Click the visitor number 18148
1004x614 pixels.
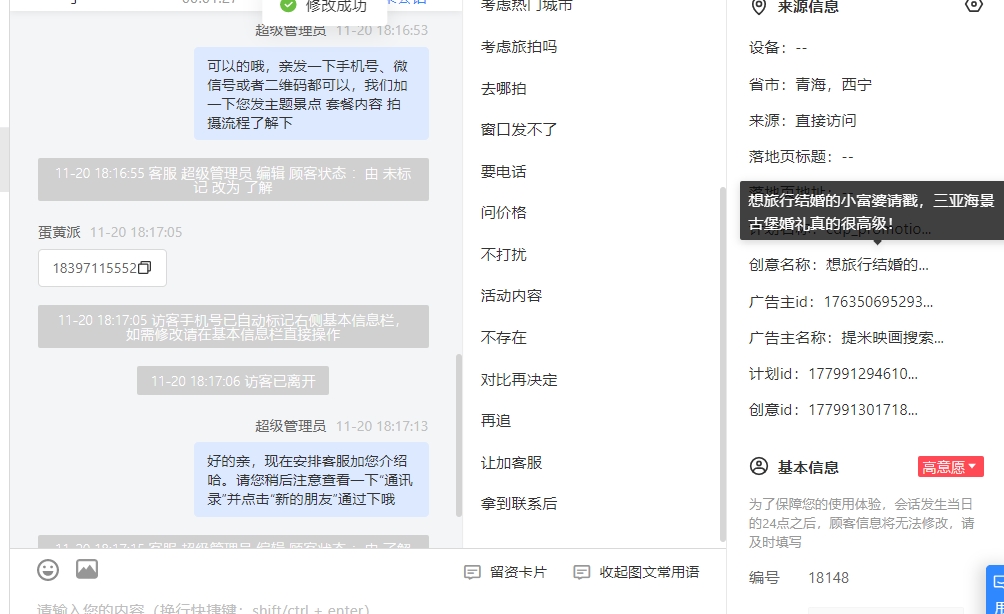click(828, 578)
